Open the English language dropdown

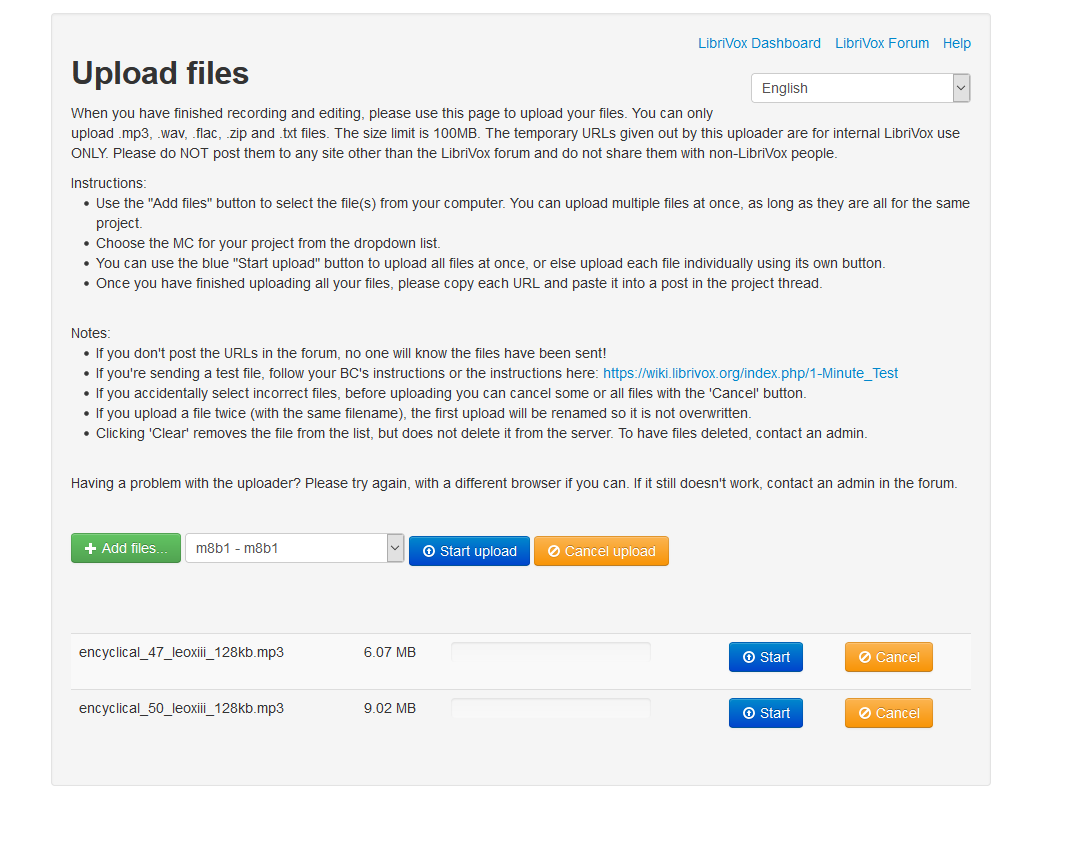click(860, 88)
